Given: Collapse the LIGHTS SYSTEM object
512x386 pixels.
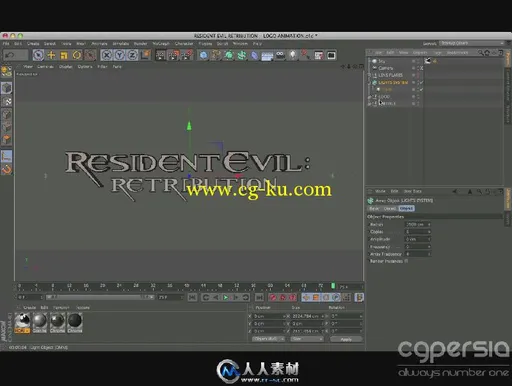Looking at the screenshot, I should pyautogui.click(x=370, y=82).
